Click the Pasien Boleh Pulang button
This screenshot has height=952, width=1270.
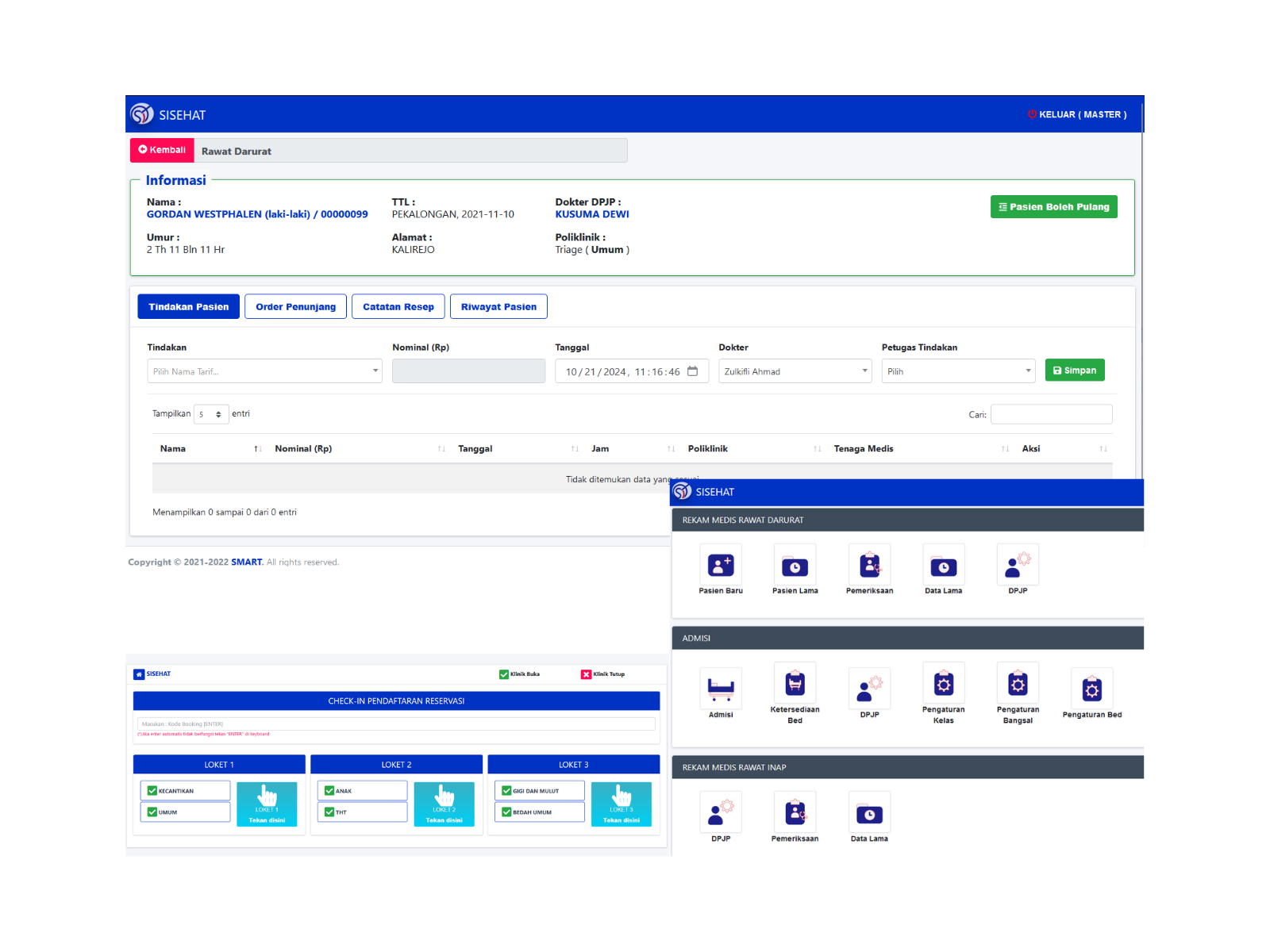click(1053, 207)
